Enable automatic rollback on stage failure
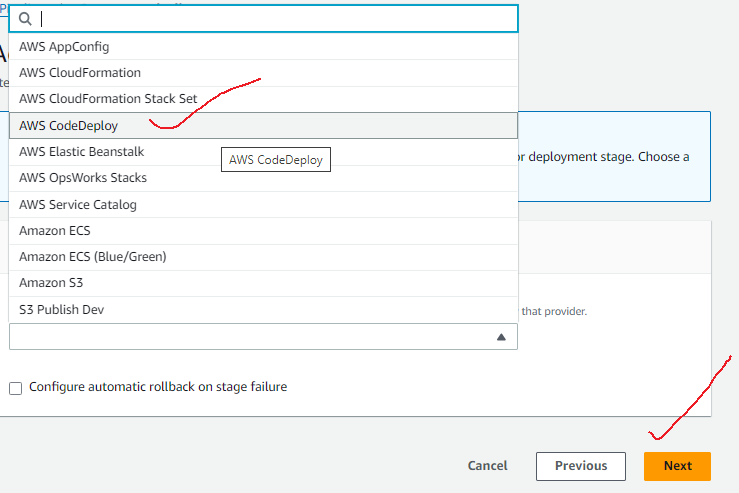Image resolution: width=739 pixels, height=493 pixels. [16, 388]
